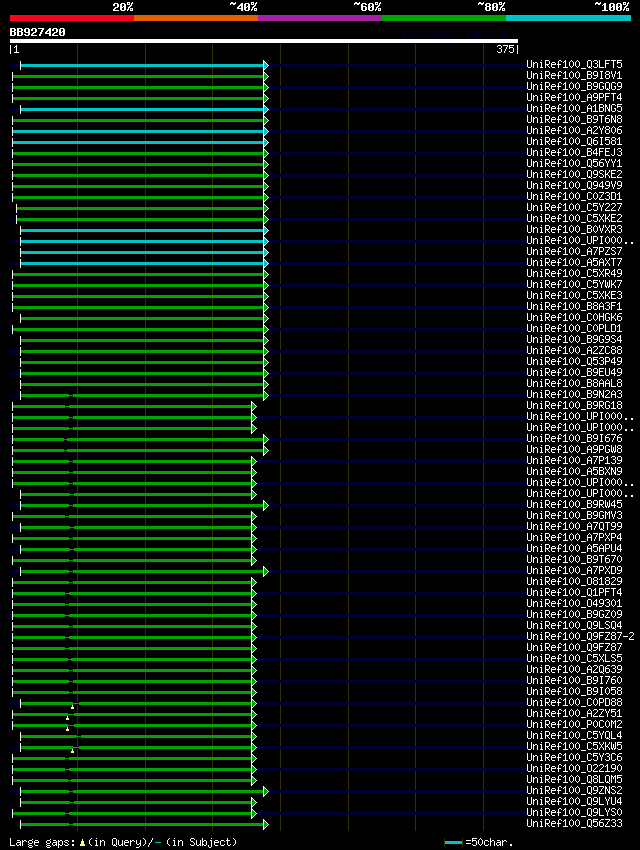Screen dimensions: 640x850
Task: Click the UniRef100_B9G9S4 label
Action: point(574,339)
